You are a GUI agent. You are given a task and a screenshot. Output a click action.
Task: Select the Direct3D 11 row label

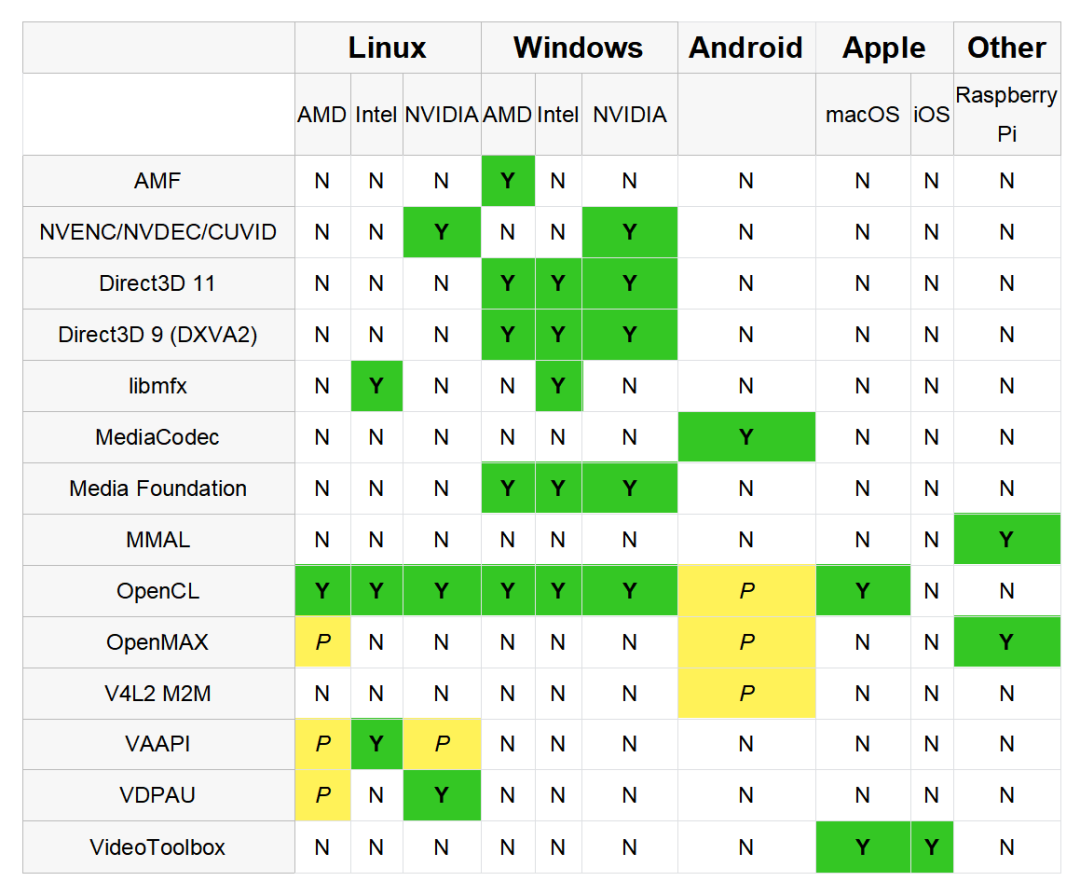coord(158,283)
